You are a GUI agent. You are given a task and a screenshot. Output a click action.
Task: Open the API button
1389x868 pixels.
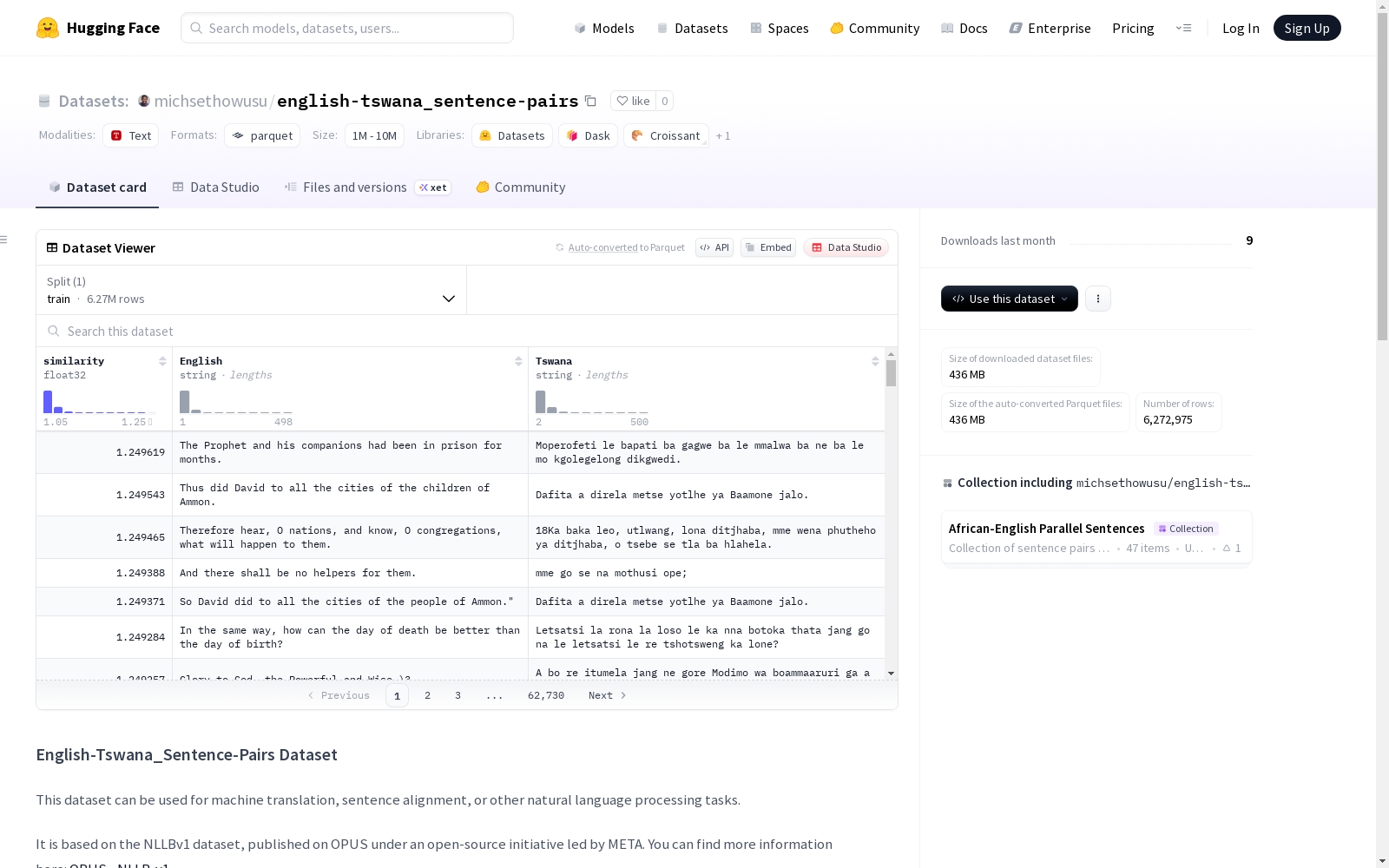(714, 247)
